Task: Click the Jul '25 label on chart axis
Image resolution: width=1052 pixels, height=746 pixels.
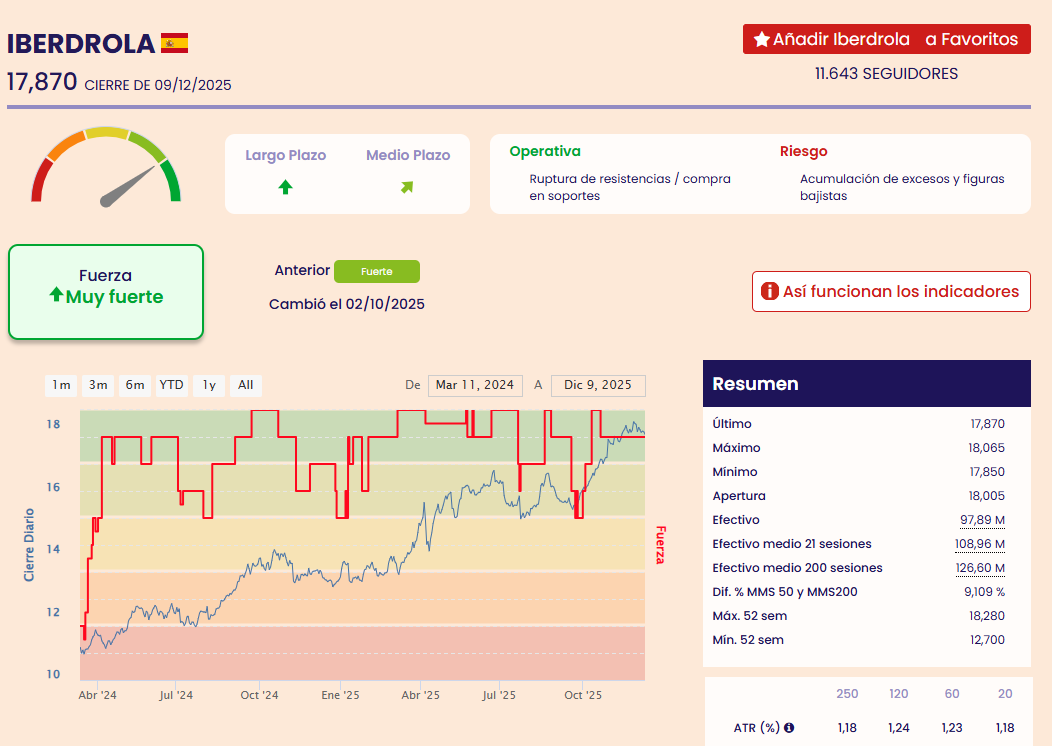Action: click(499, 695)
